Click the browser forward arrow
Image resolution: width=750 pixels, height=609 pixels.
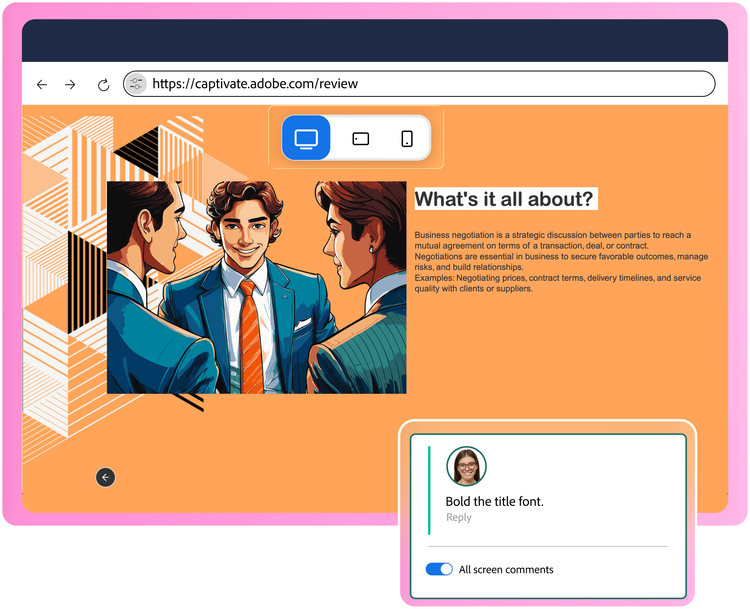pos(70,85)
